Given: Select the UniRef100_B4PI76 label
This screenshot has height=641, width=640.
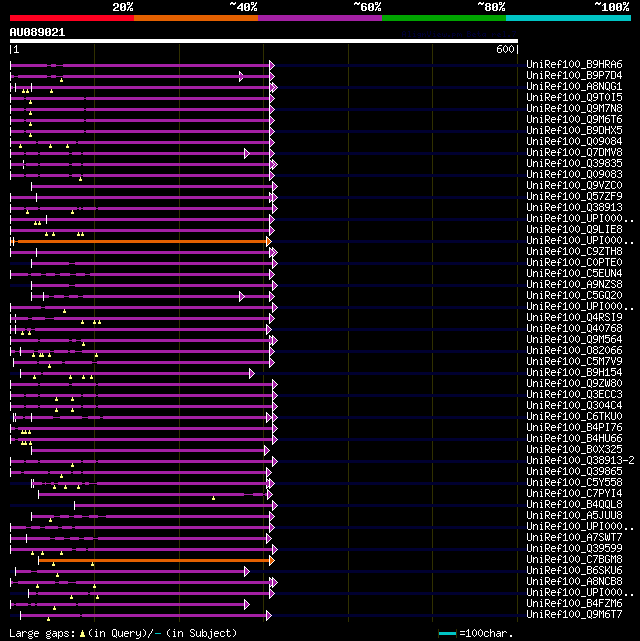Looking at the screenshot, I should point(574,428).
